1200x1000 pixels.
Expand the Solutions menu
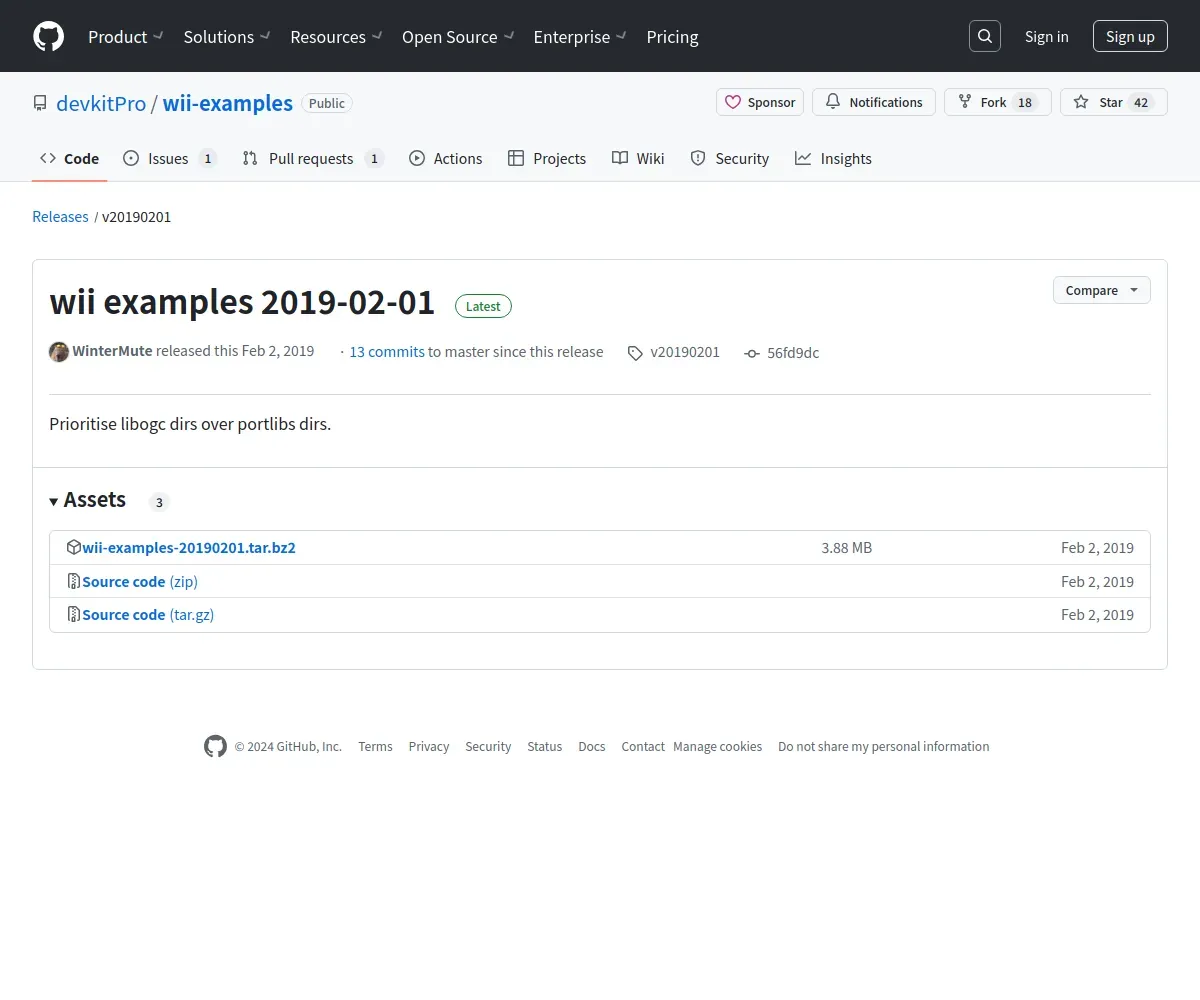coord(227,37)
